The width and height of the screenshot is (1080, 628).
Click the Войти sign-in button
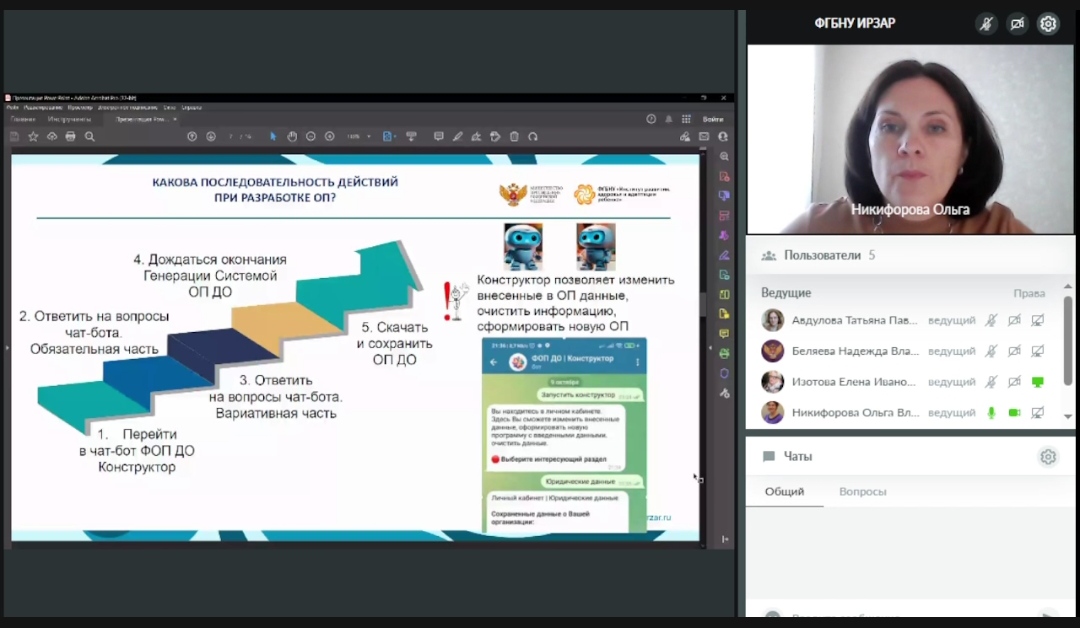713,119
